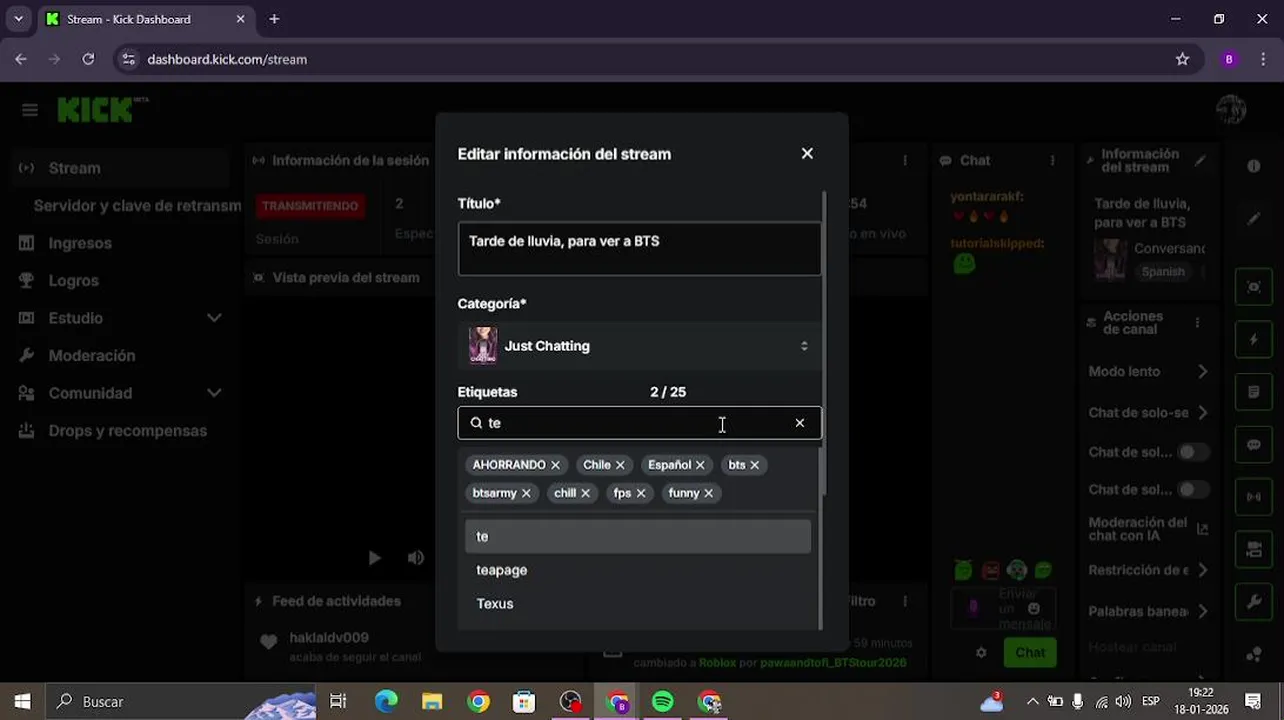This screenshot has height=720, width=1284.
Task: Remove the btsarmy tag
Action: 526,493
